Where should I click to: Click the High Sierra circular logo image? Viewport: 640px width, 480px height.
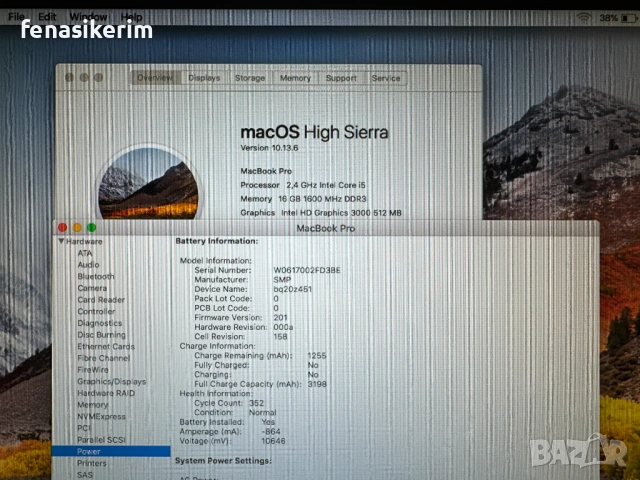pyautogui.click(x=148, y=183)
